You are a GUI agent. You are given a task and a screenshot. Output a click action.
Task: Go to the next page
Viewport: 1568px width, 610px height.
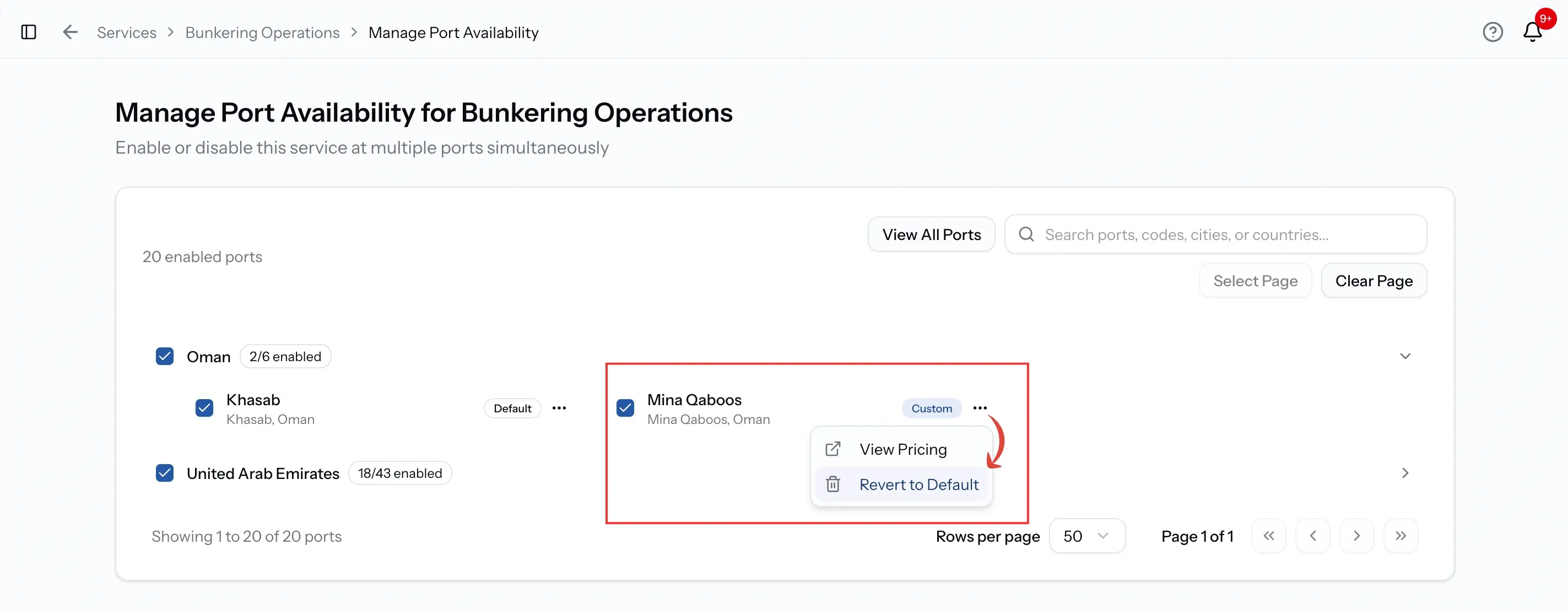click(1356, 536)
